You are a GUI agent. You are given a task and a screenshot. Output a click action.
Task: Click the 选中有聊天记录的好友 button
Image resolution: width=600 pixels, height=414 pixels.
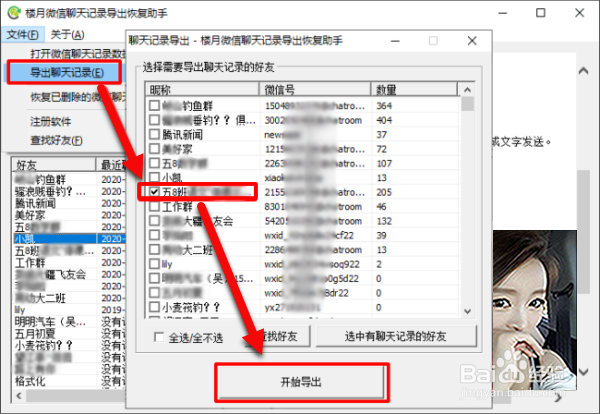click(396, 336)
